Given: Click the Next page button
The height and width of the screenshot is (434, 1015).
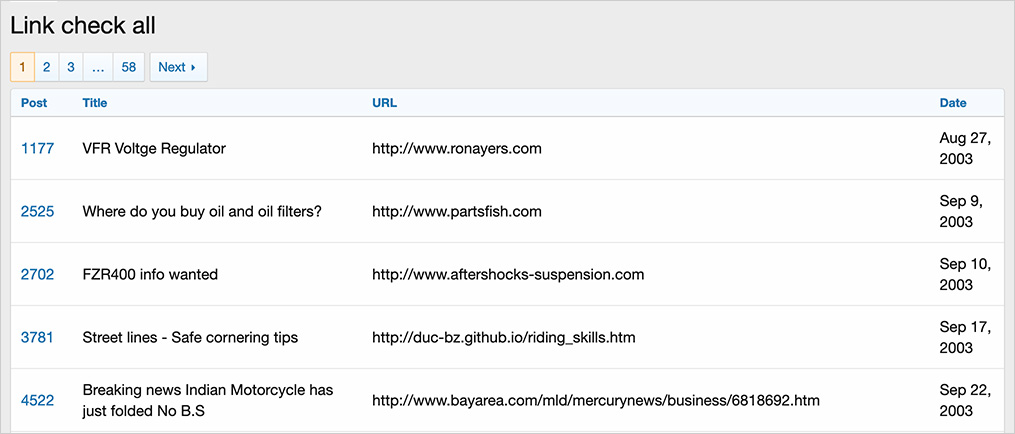Looking at the screenshot, I should (178, 67).
